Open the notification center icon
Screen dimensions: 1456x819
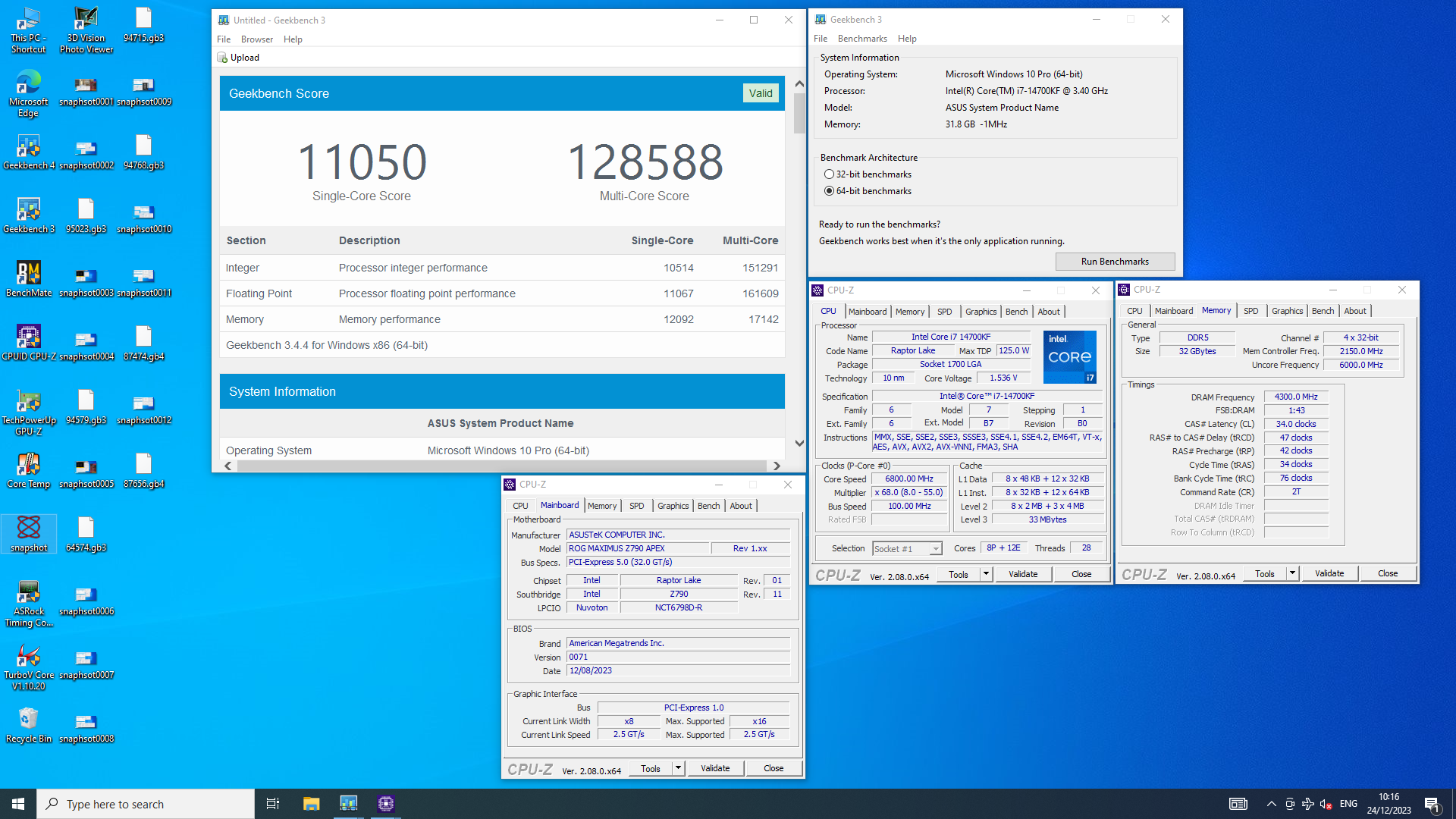[1432, 804]
